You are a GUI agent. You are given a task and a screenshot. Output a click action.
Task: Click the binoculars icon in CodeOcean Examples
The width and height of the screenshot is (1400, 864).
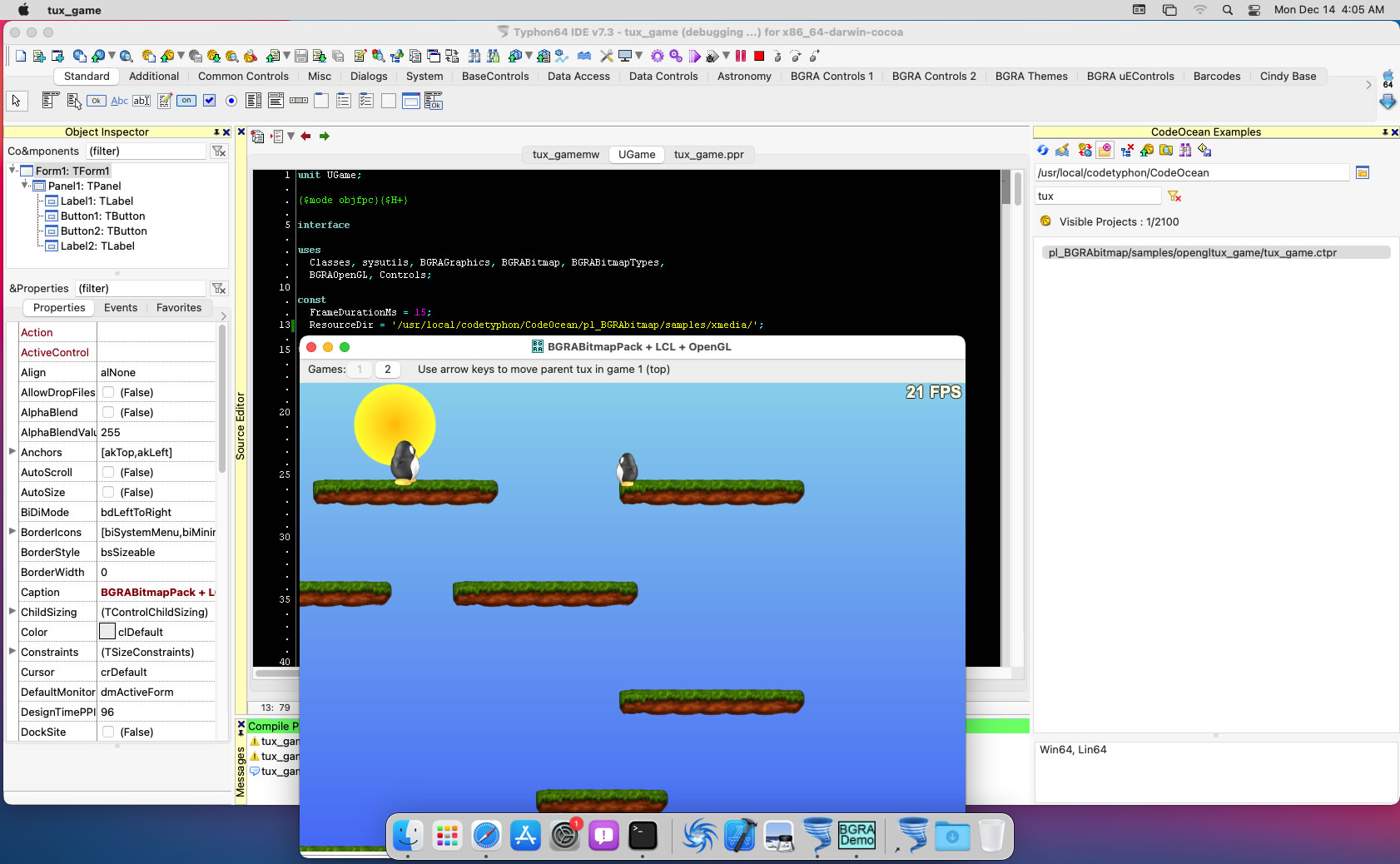click(x=1185, y=150)
